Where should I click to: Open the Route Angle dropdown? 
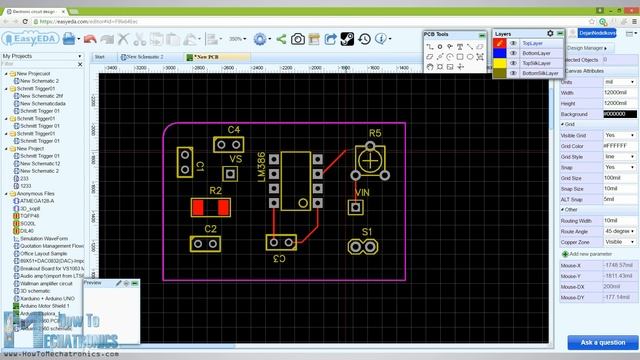[x=620, y=231]
